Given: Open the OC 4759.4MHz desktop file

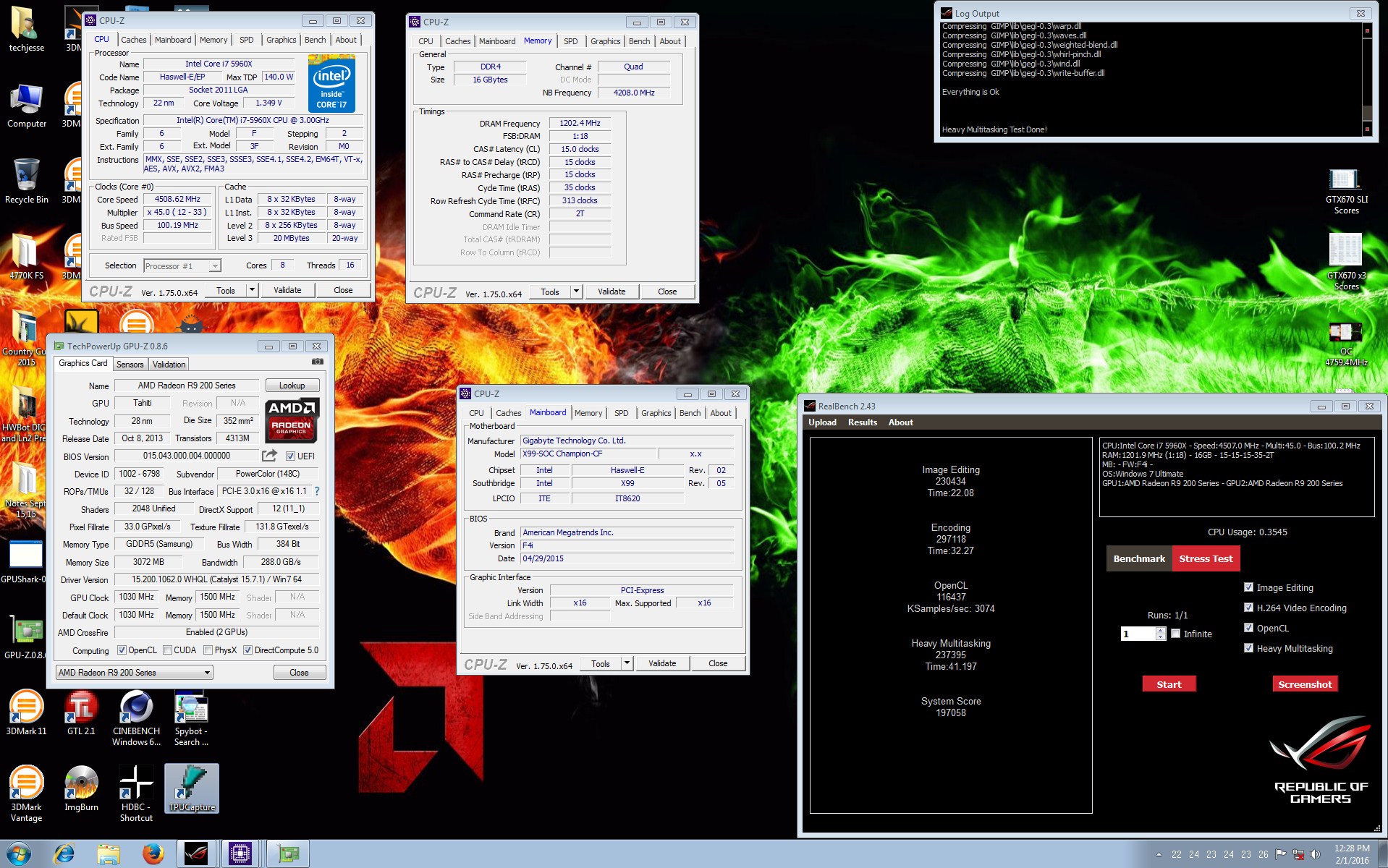Looking at the screenshot, I should (1346, 344).
